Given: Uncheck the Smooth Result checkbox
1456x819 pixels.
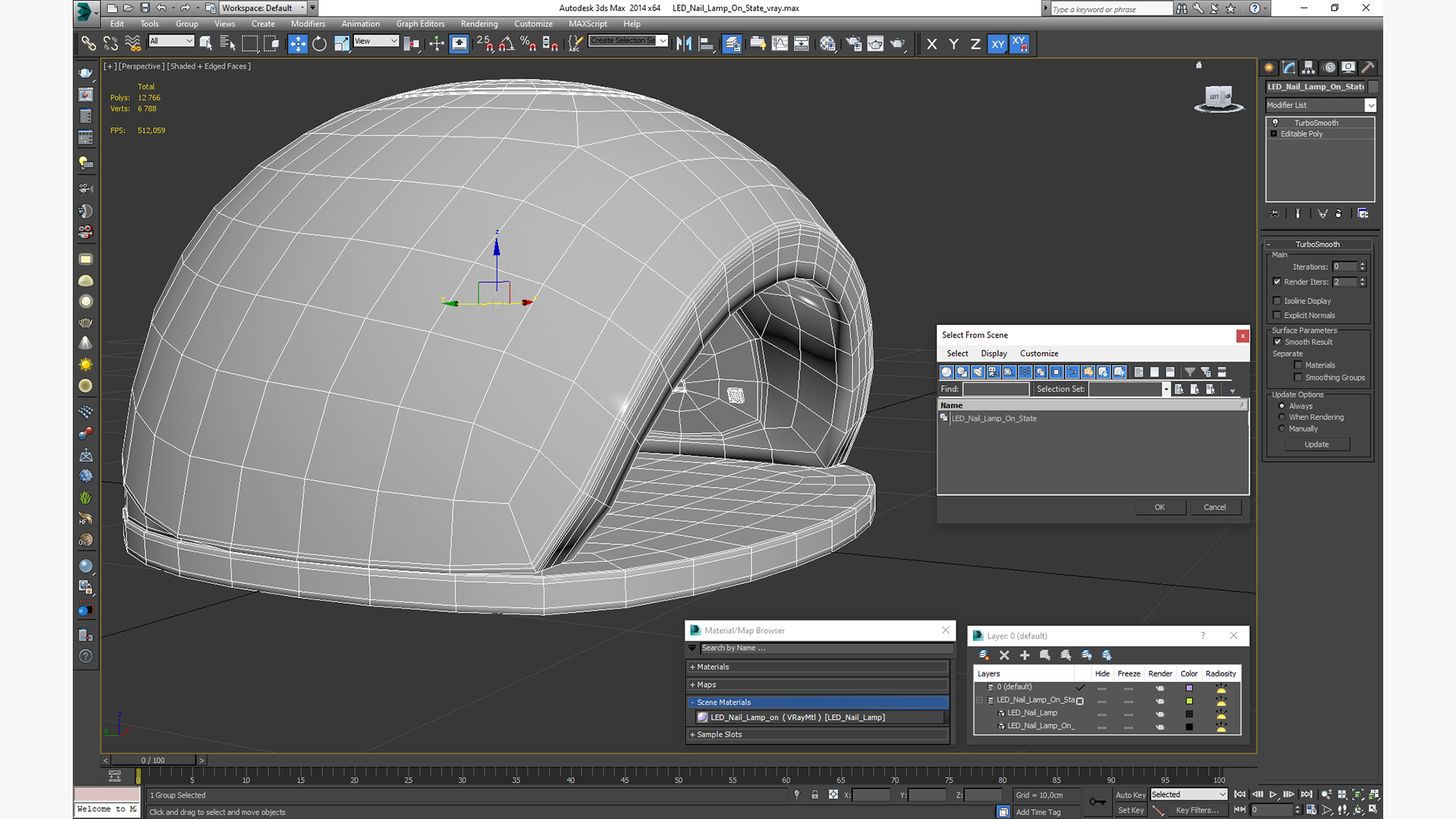Looking at the screenshot, I should [x=1277, y=342].
